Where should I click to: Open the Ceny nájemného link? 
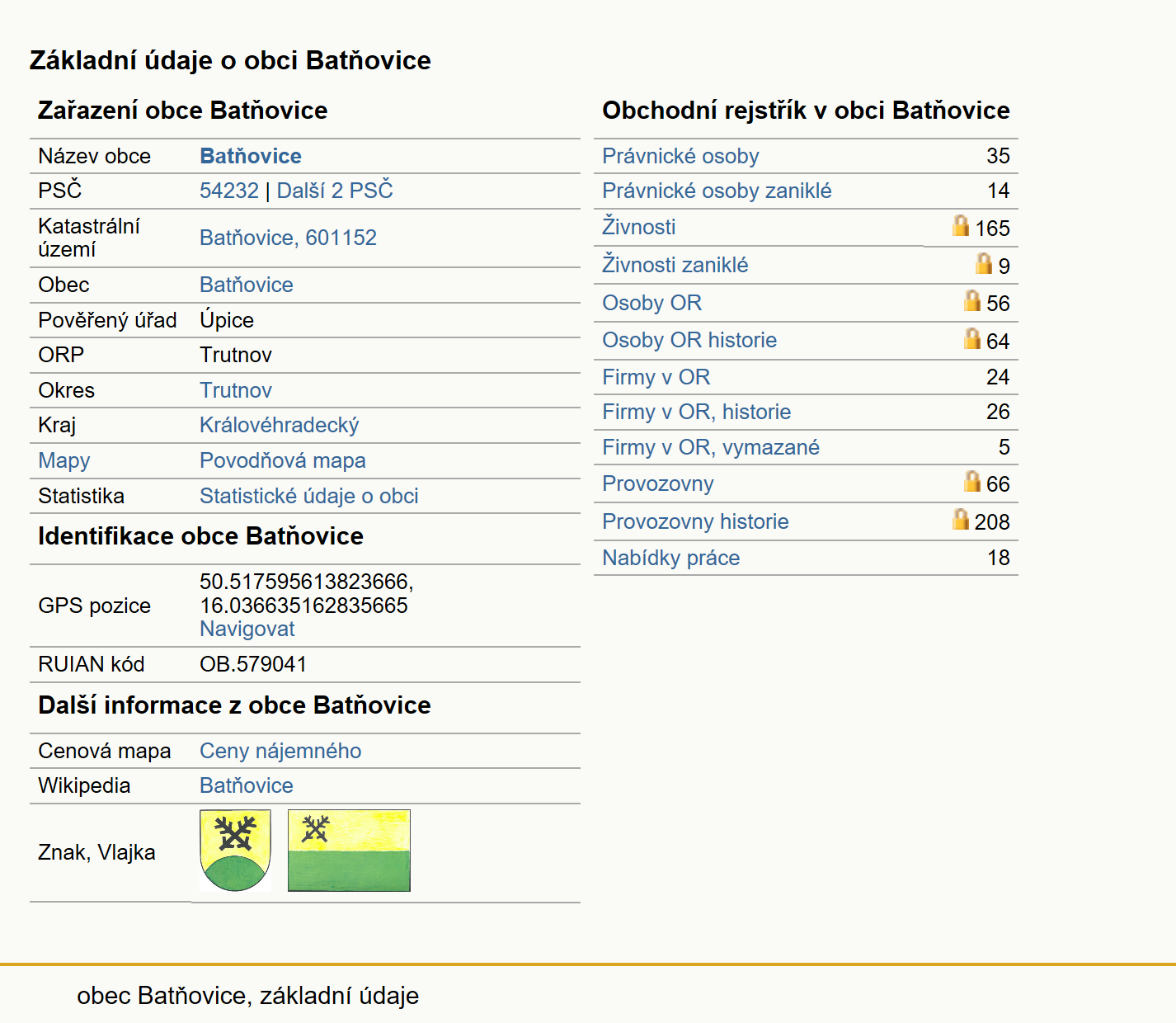(x=280, y=751)
